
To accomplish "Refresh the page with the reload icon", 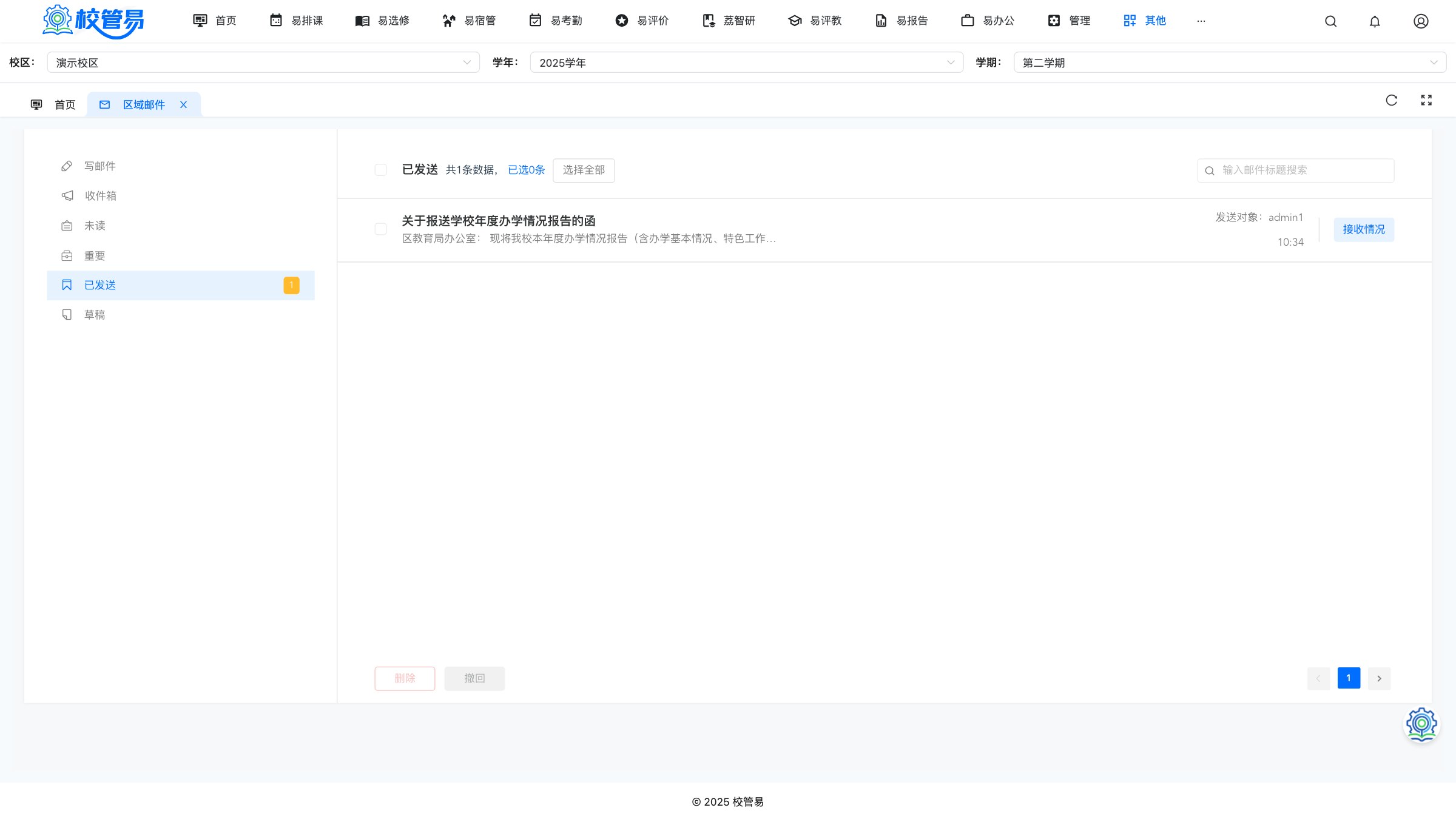I will (x=1392, y=100).
